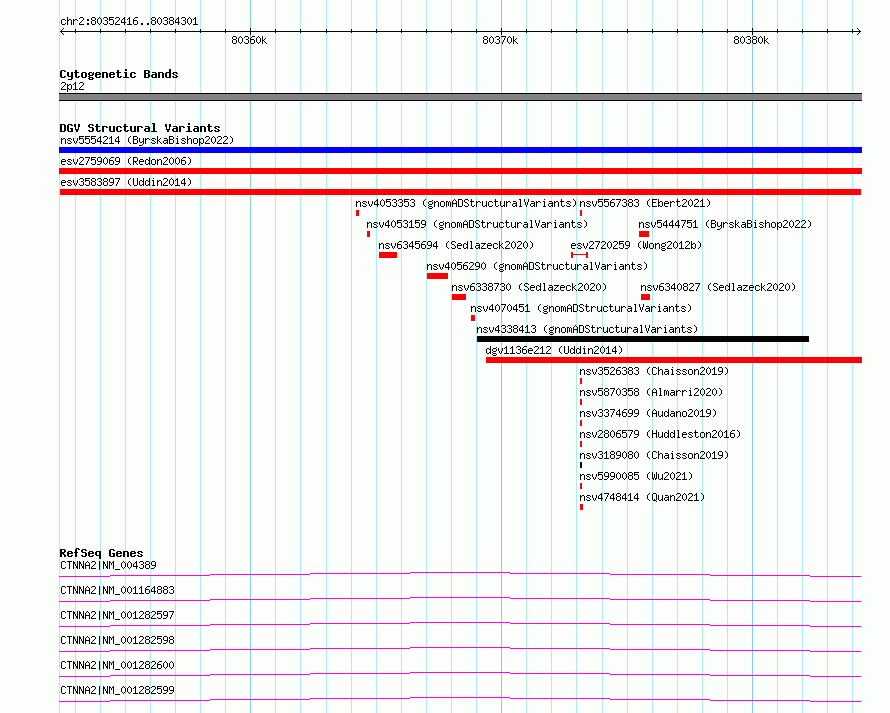Click nsv3189080 (Chaisson2019) label
This screenshot has height=713, width=890.
(654, 455)
